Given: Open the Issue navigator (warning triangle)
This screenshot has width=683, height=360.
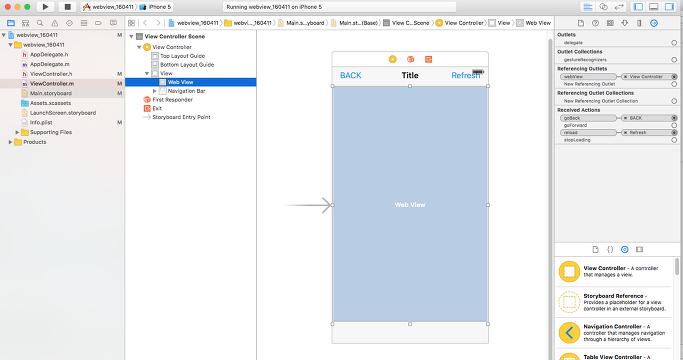Looking at the screenshot, I should coord(54,23).
